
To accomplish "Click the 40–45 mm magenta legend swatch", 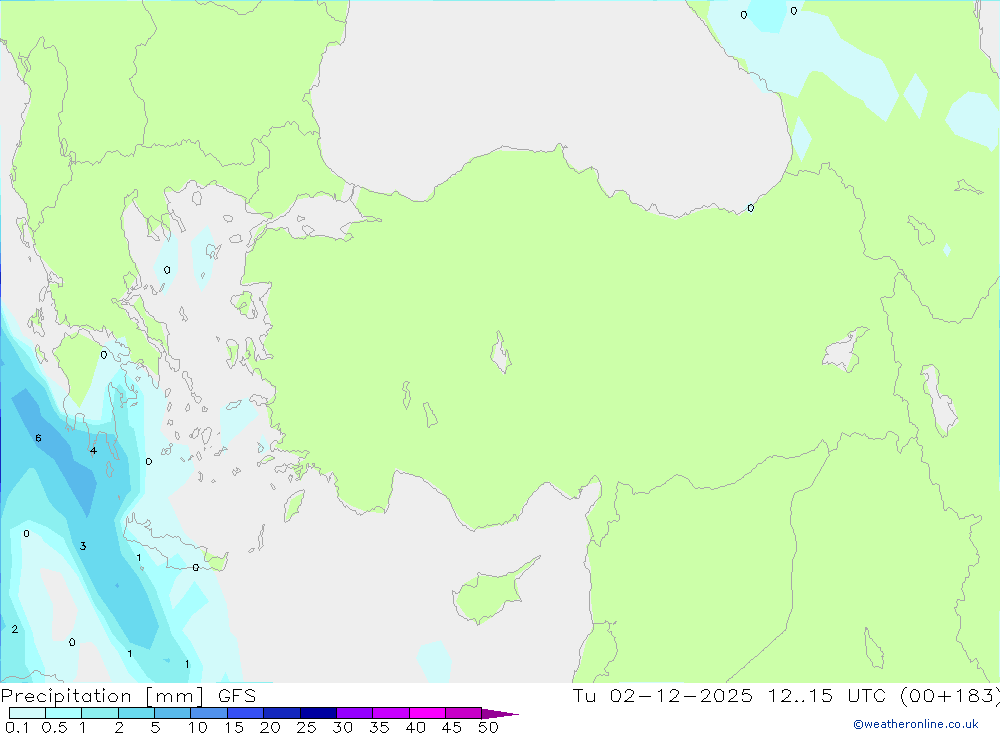I will (427, 713).
